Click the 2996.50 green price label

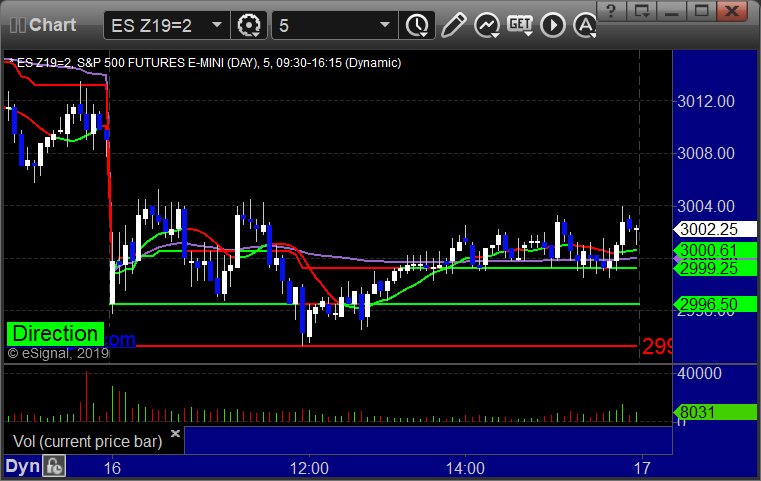[x=715, y=304]
